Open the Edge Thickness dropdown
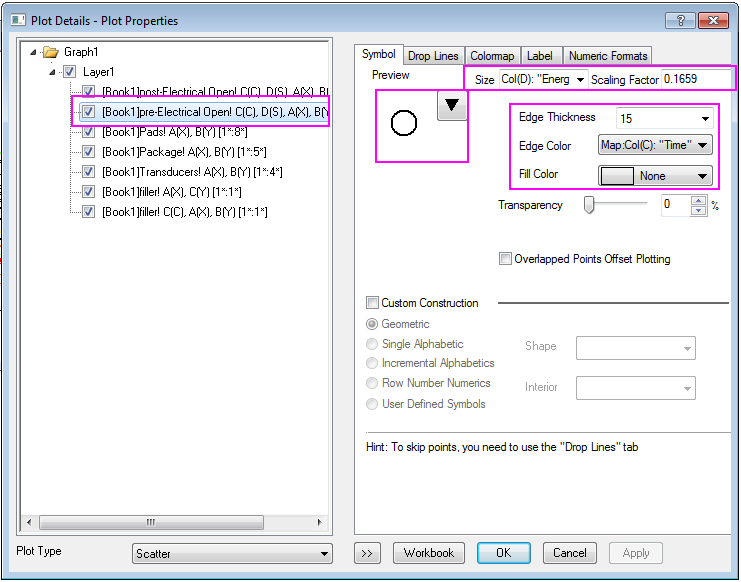This screenshot has width=741, height=582. coord(664,118)
